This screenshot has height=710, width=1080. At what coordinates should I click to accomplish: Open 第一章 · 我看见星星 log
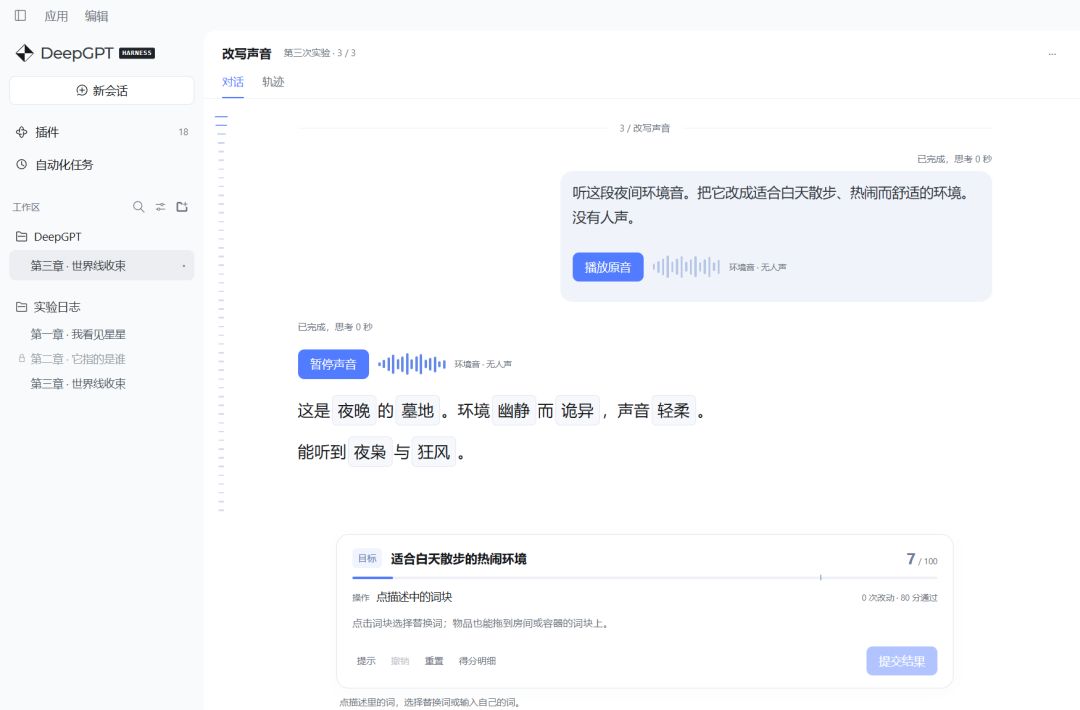78,335
